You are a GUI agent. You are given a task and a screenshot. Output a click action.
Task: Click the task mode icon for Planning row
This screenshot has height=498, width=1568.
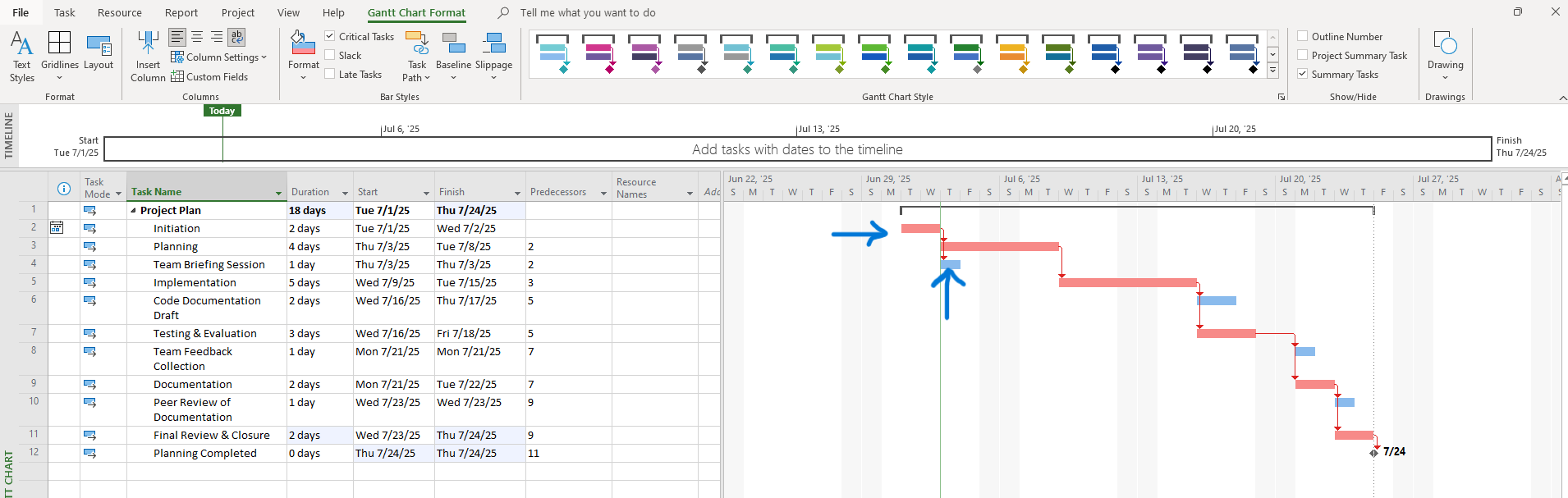(89, 246)
